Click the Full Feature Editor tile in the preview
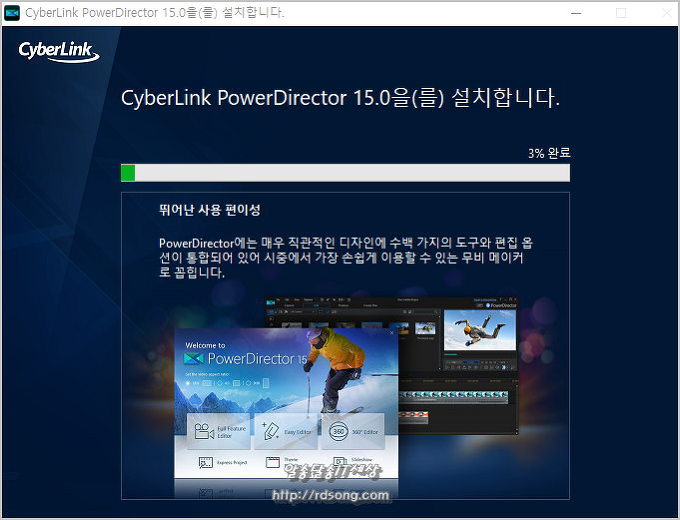Viewport: 680px width, 520px height. (x=219, y=431)
